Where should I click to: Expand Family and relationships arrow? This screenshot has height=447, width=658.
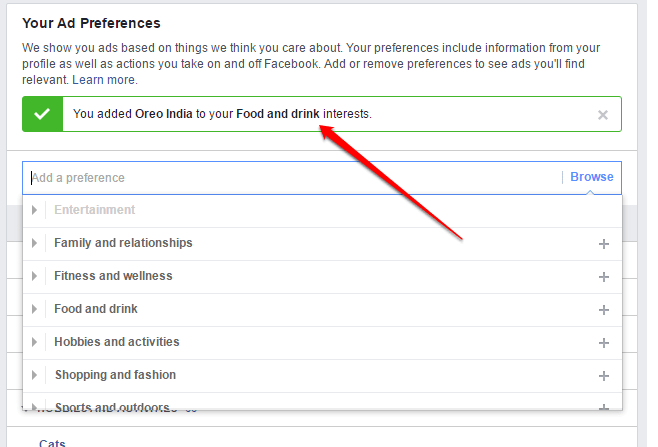tap(34, 243)
